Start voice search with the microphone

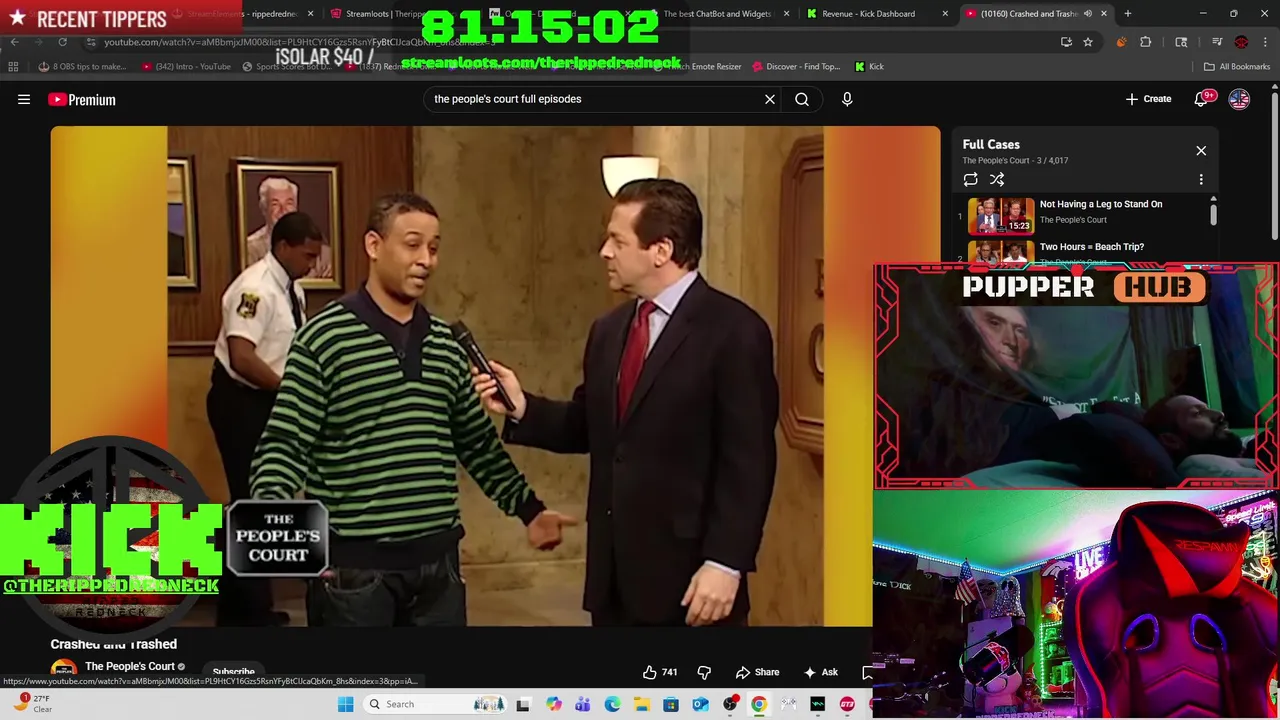(847, 99)
